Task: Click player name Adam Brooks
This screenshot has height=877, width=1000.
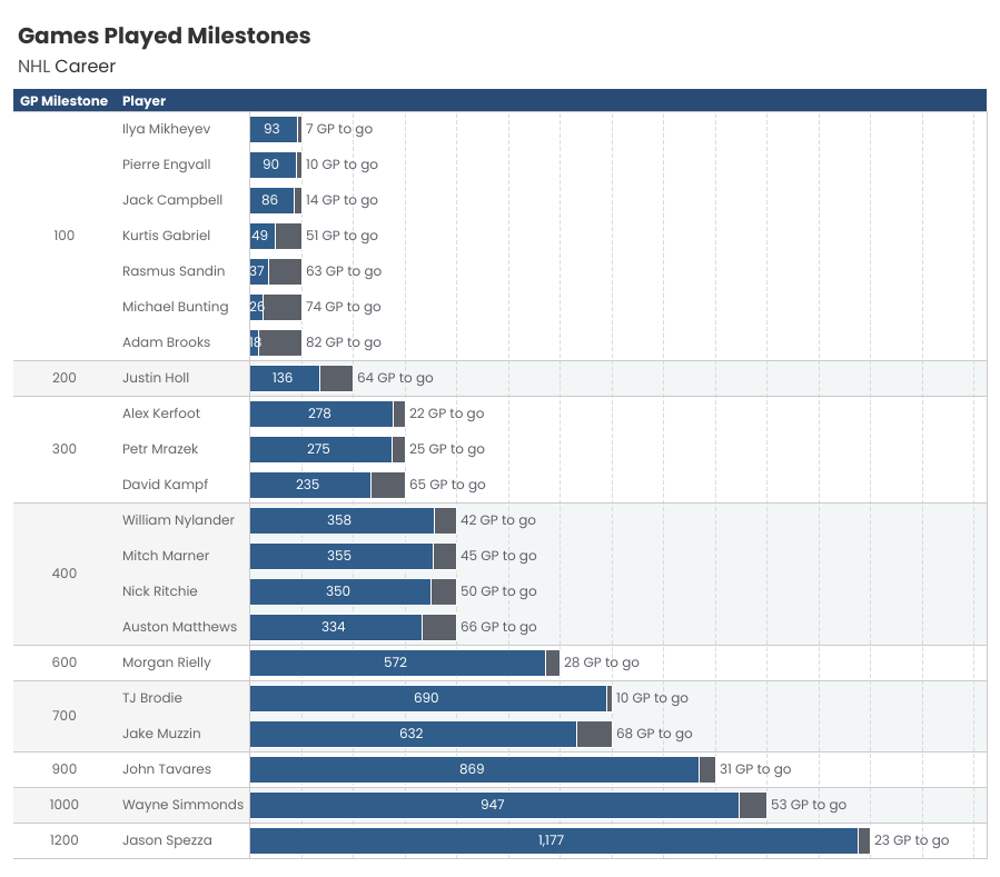Action: pyautogui.click(x=166, y=343)
